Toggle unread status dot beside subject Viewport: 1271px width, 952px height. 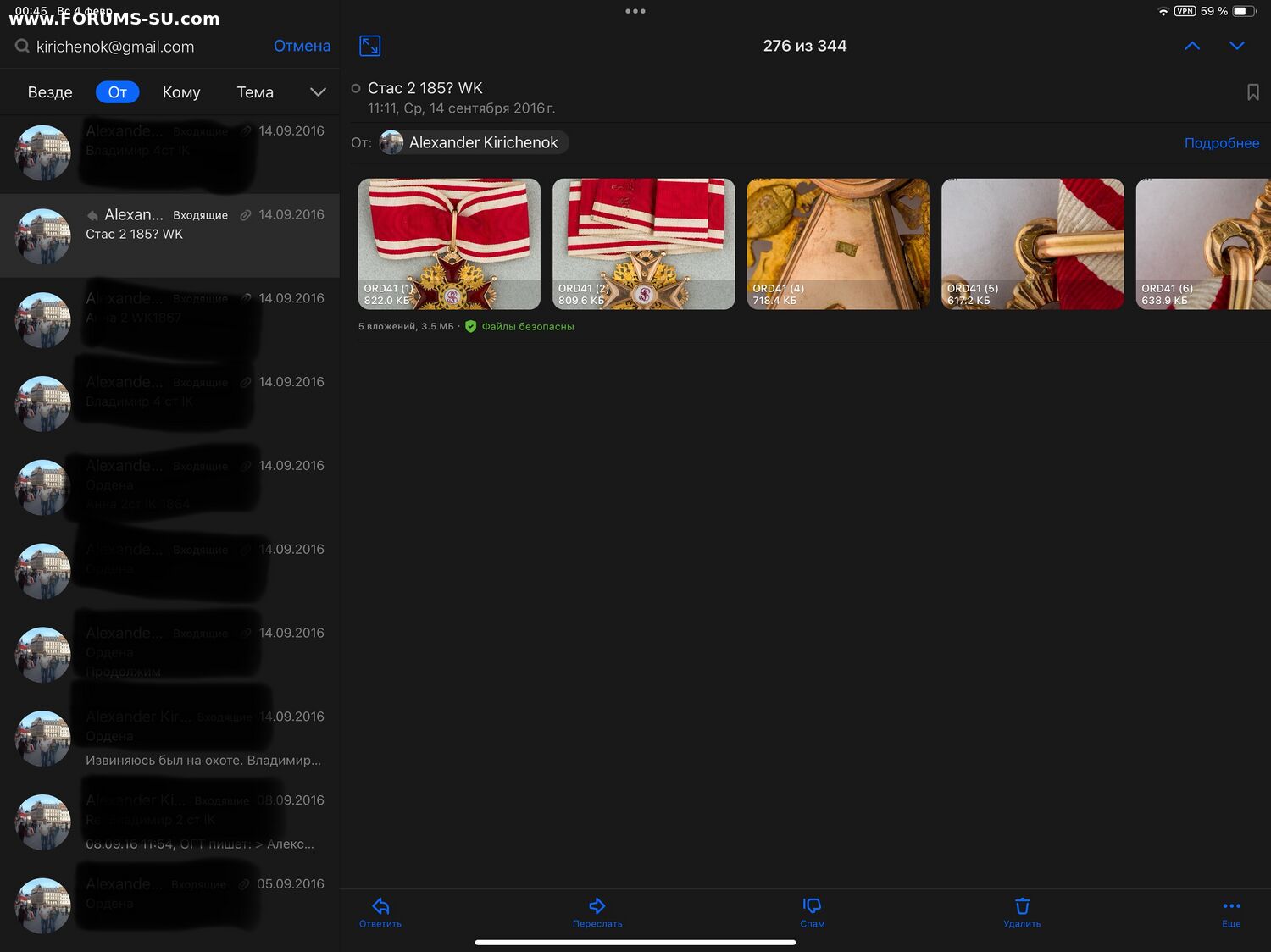click(356, 88)
